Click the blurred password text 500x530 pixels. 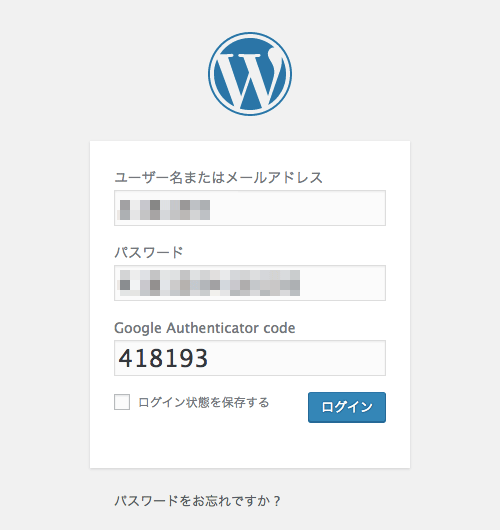pos(210,283)
